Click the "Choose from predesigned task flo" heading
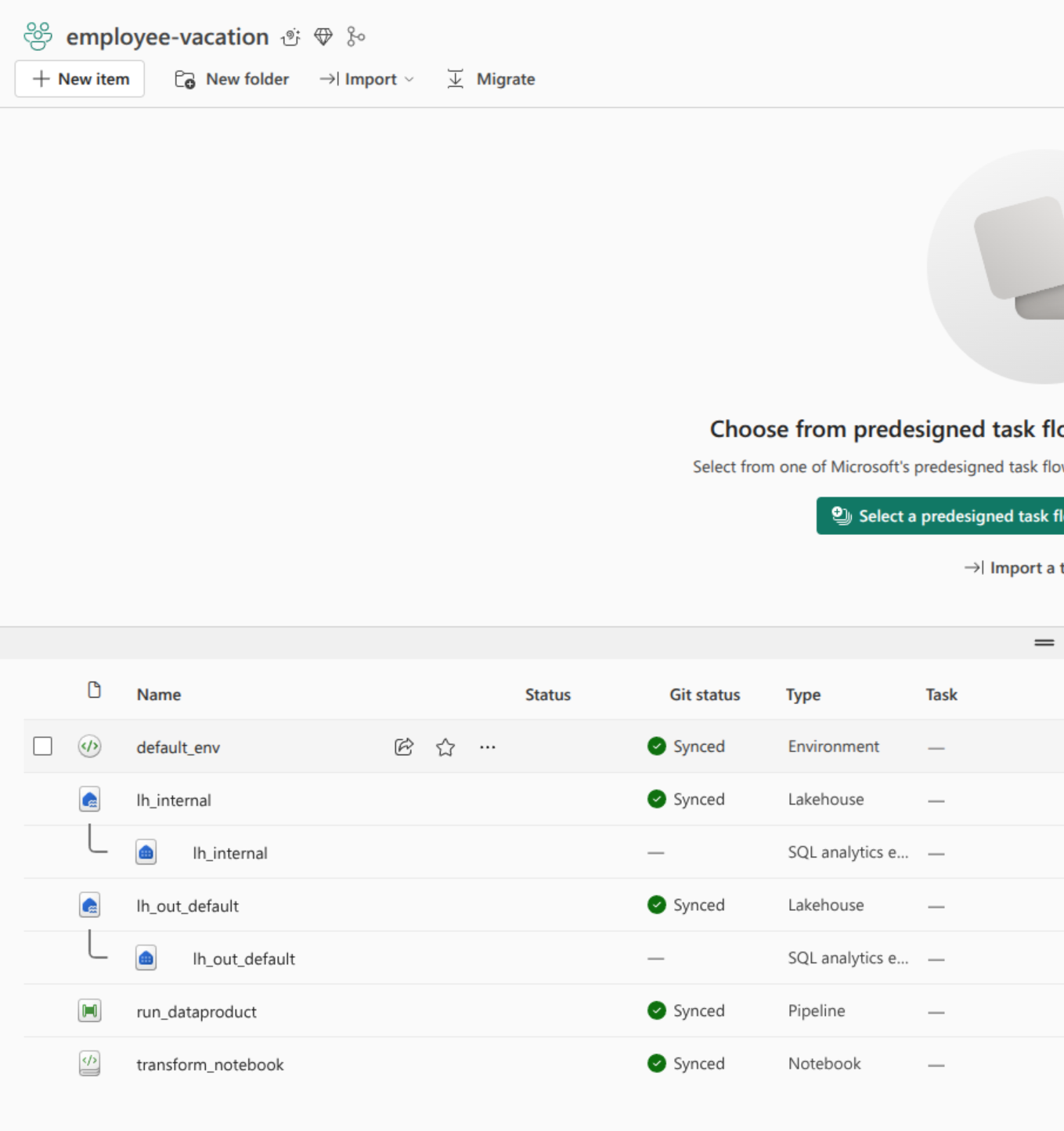 [x=886, y=429]
